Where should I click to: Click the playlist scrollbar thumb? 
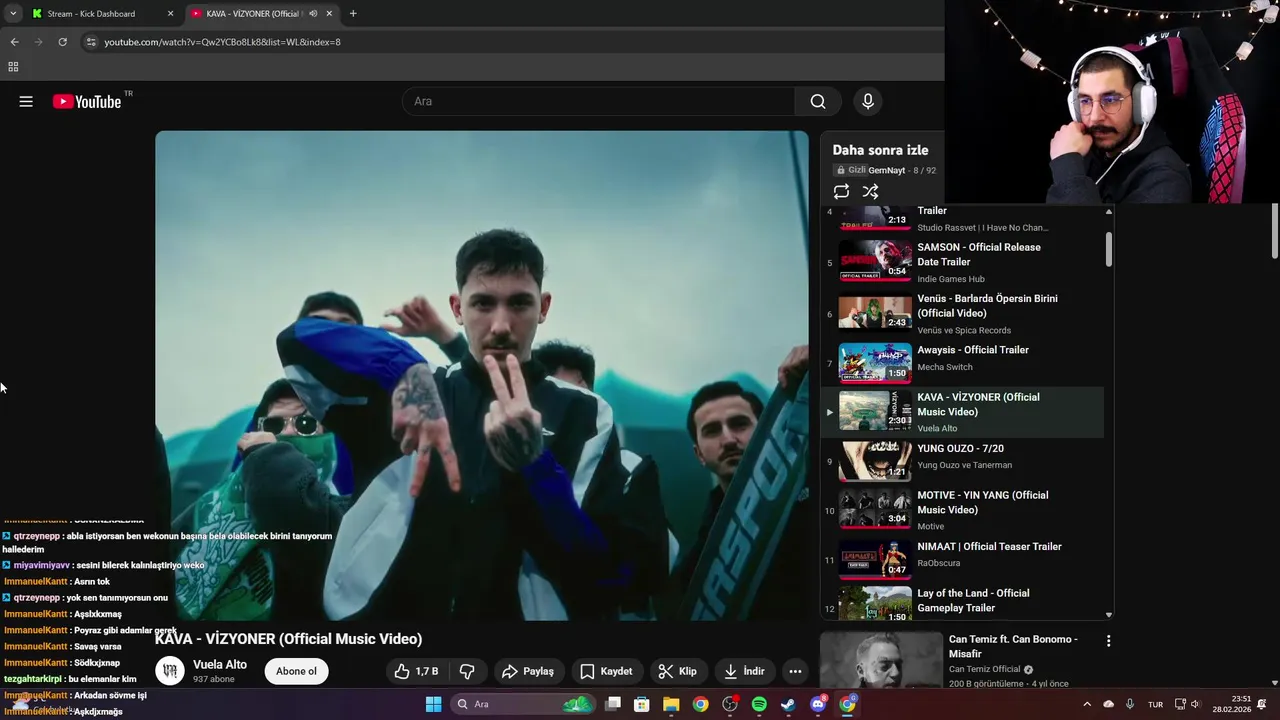(1108, 249)
